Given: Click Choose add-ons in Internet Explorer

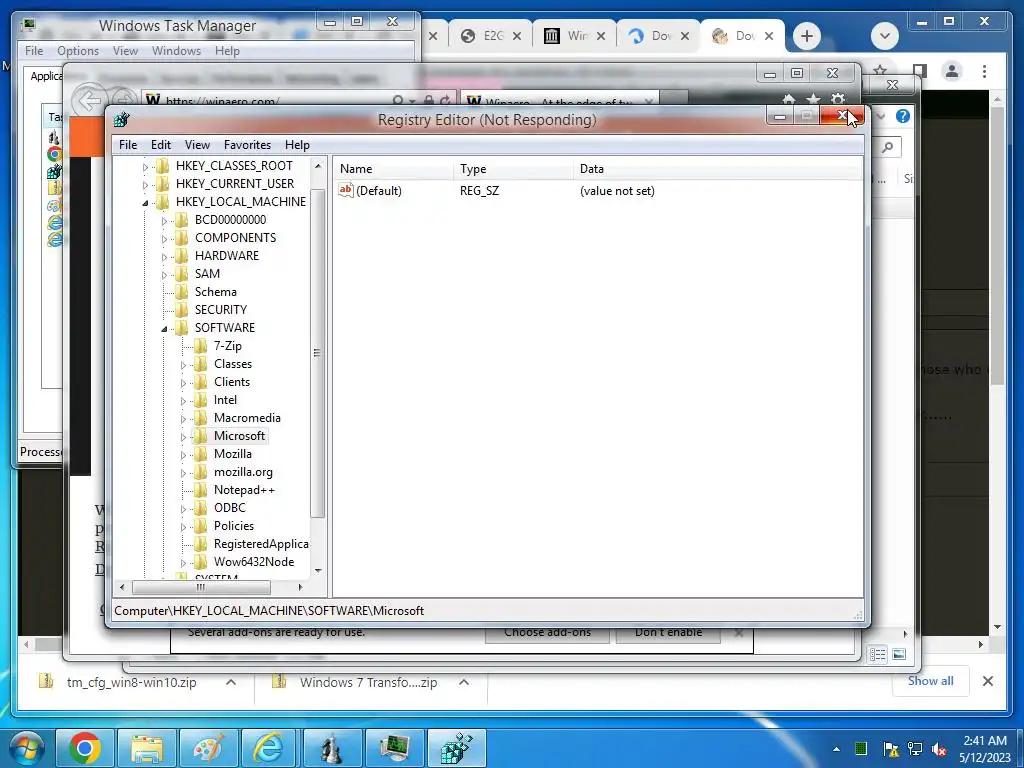Looking at the screenshot, I should [547, 632].
